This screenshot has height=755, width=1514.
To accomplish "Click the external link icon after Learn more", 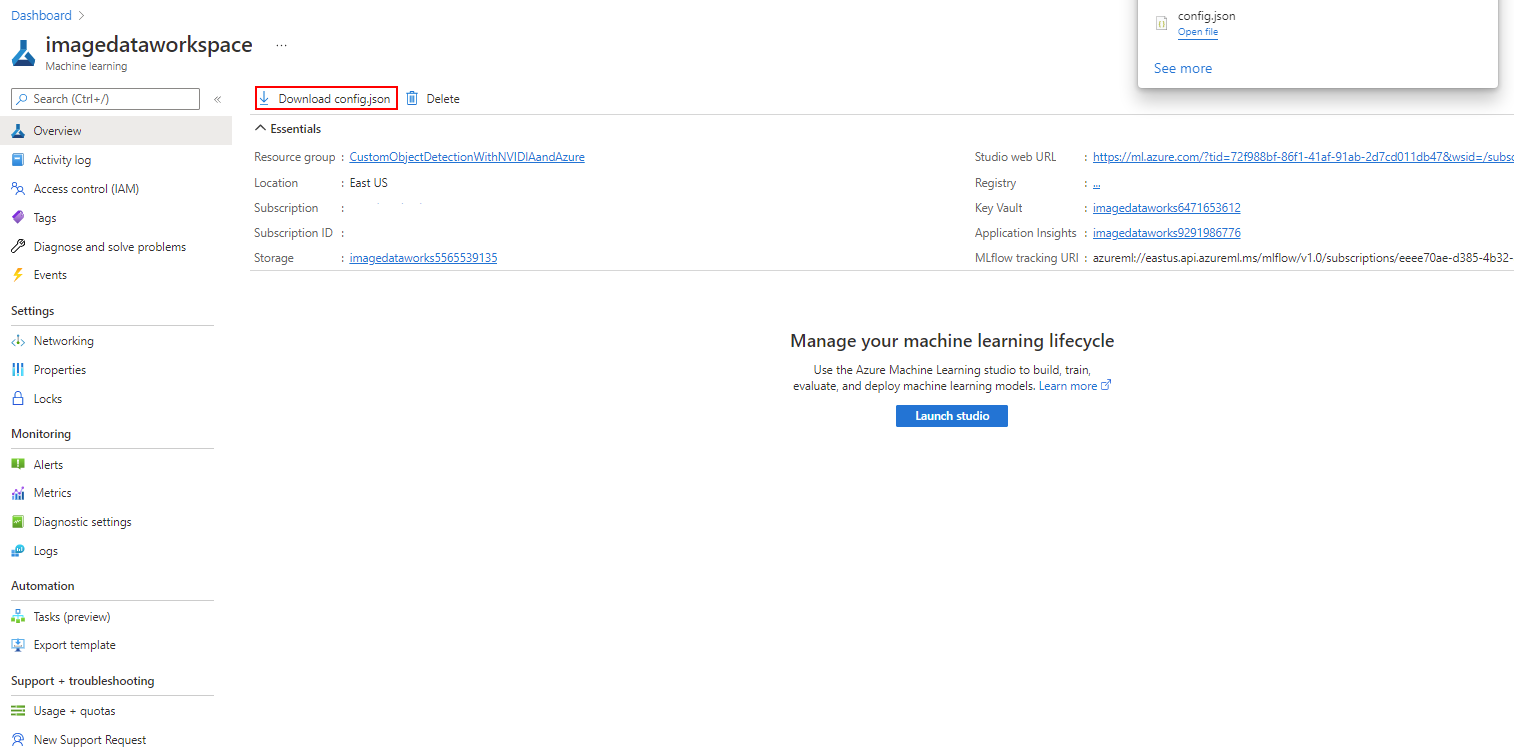I will click(x=1106, y=385).
